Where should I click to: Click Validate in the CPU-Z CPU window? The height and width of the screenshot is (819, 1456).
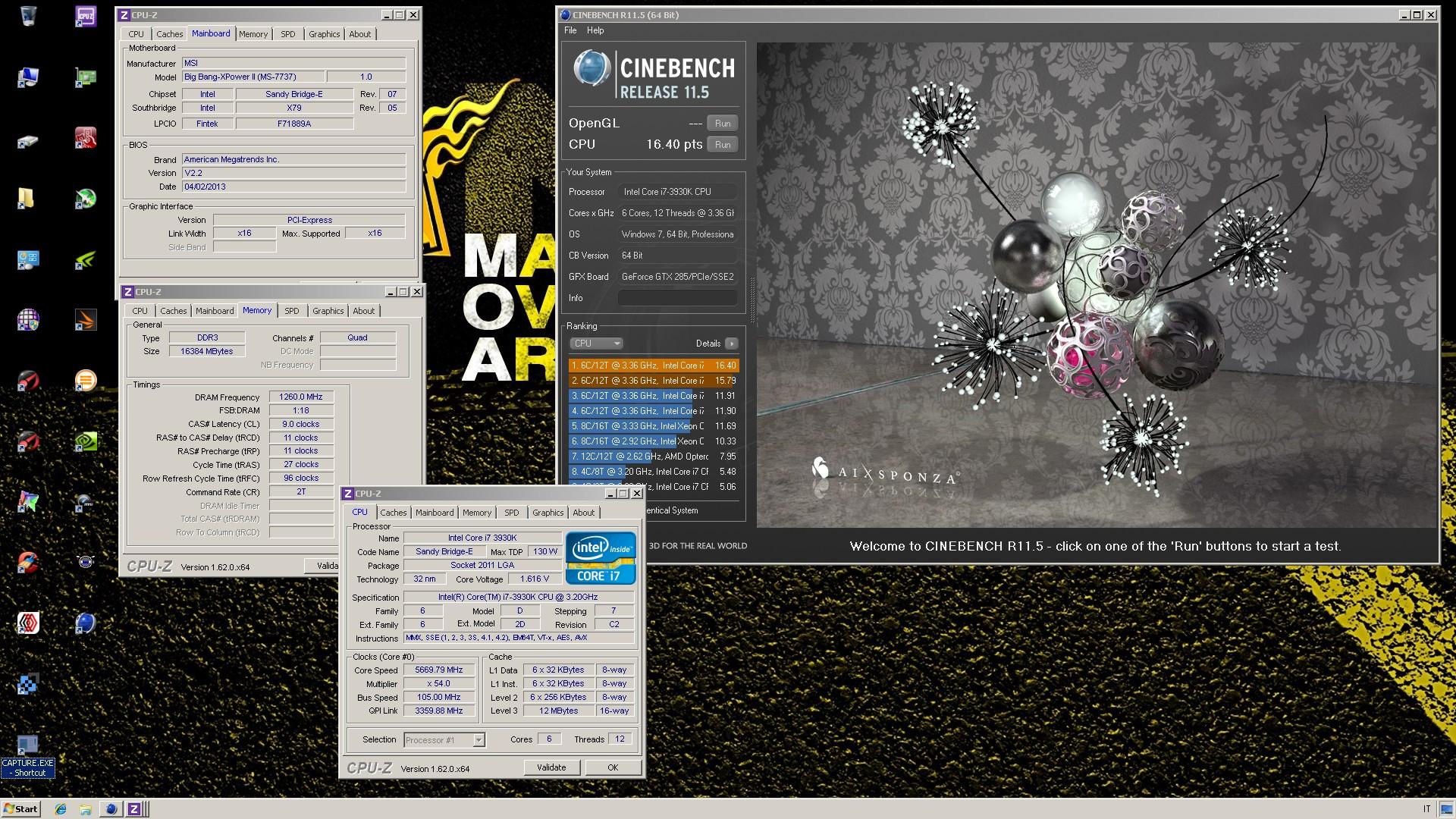coord(551,767)
